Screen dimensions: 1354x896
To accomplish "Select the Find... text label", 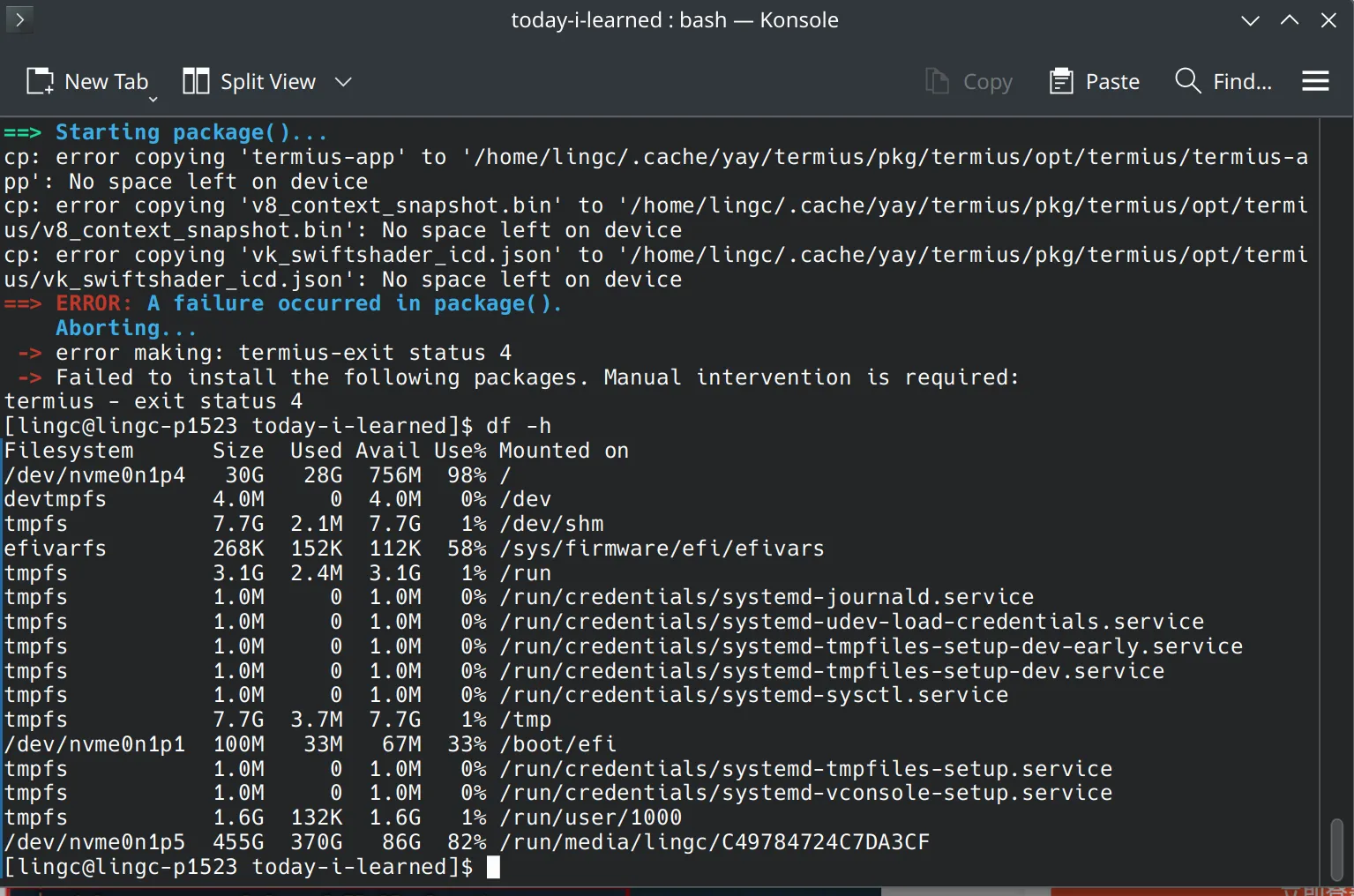I will point(1242,82).
